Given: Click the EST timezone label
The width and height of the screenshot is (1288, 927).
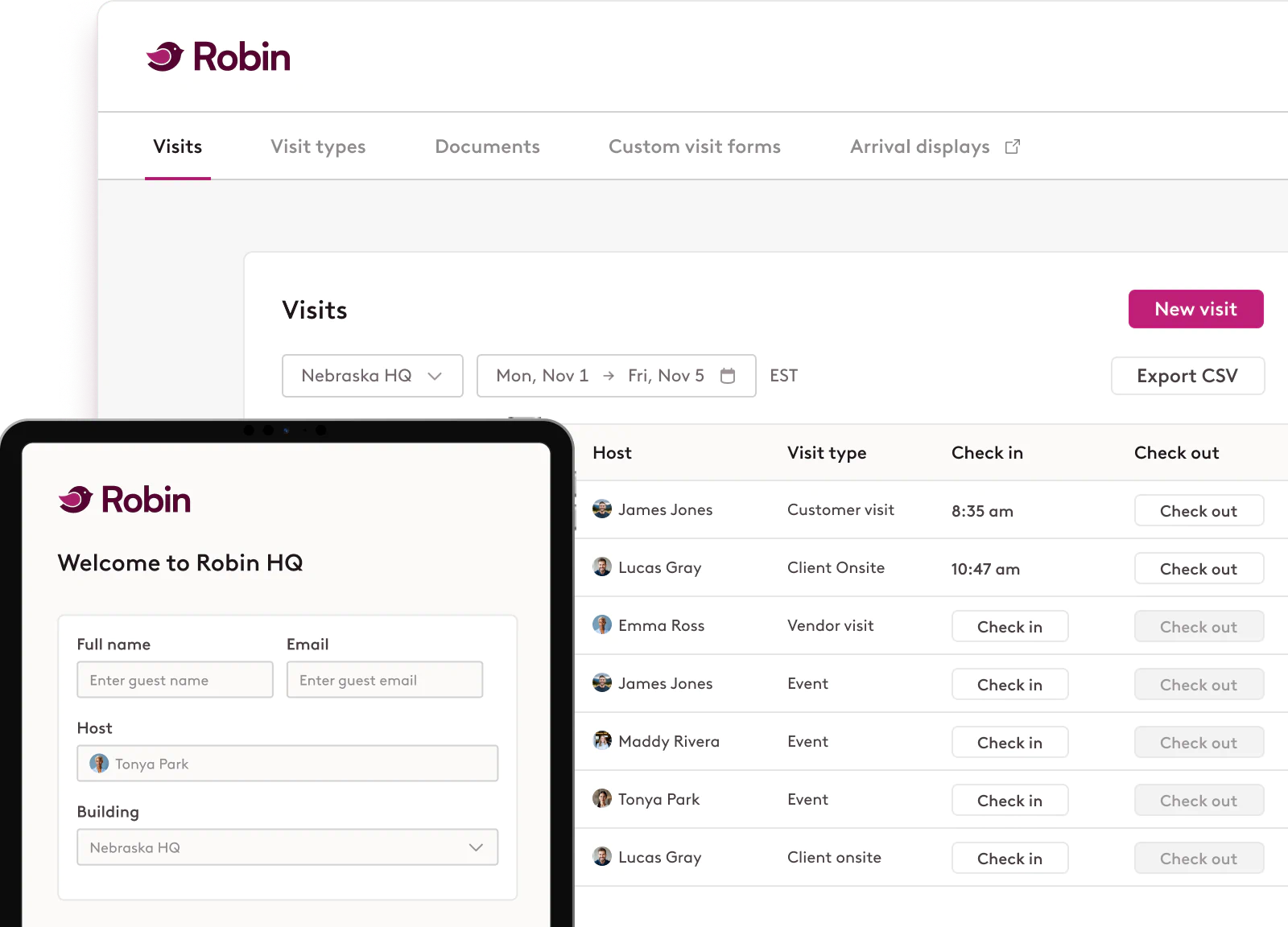Looking at the screenshot, I should pyautogui.click(x=783, y=376).
